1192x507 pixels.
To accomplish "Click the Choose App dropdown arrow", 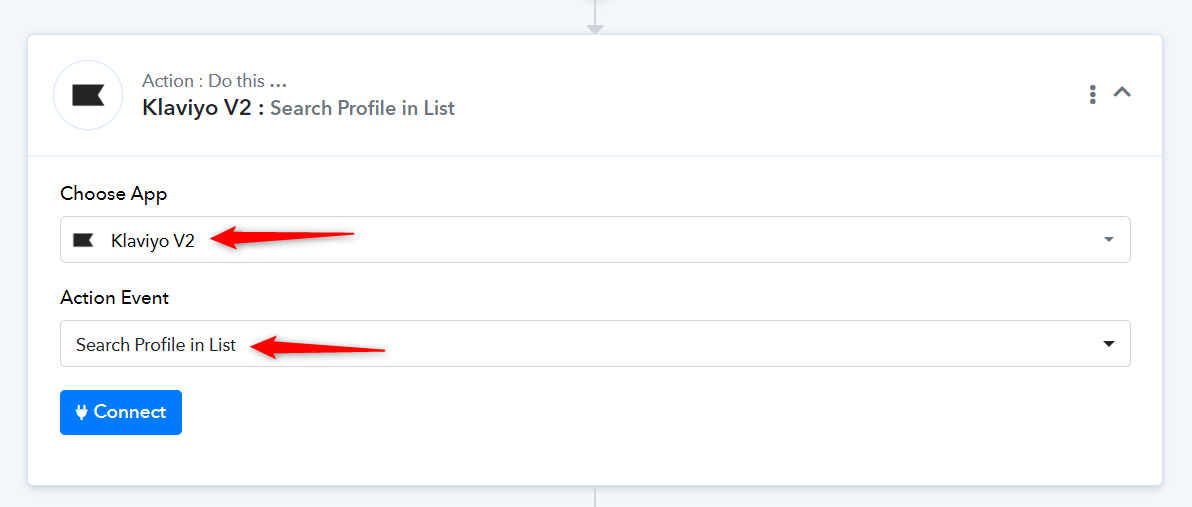I will point(1108,239).
